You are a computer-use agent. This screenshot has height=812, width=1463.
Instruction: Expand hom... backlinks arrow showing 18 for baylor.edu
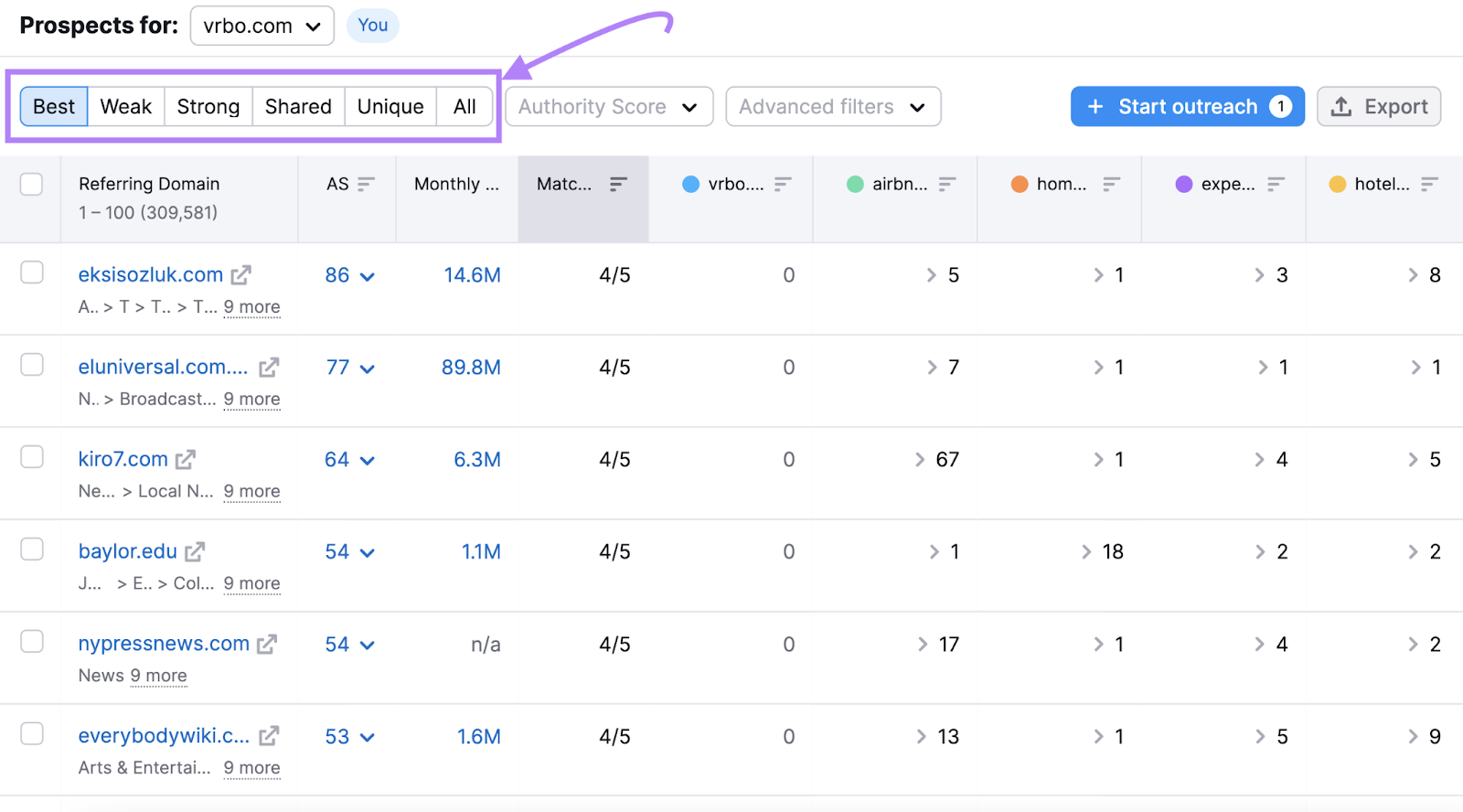point(1086,552)
